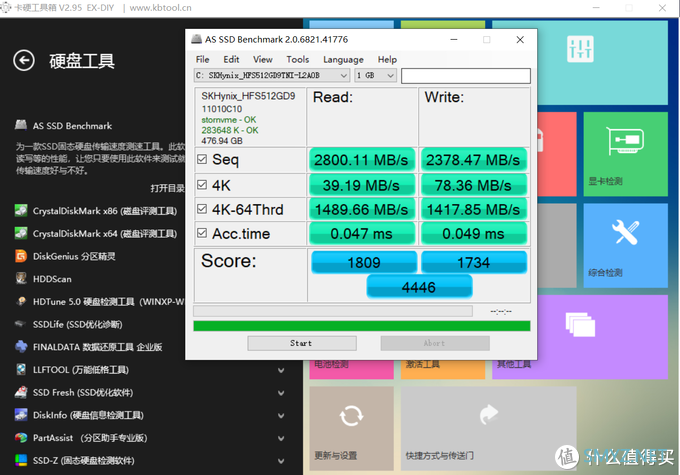680x475 pixels.
Task: Open the View menu
Action: (x=263, y=59)
